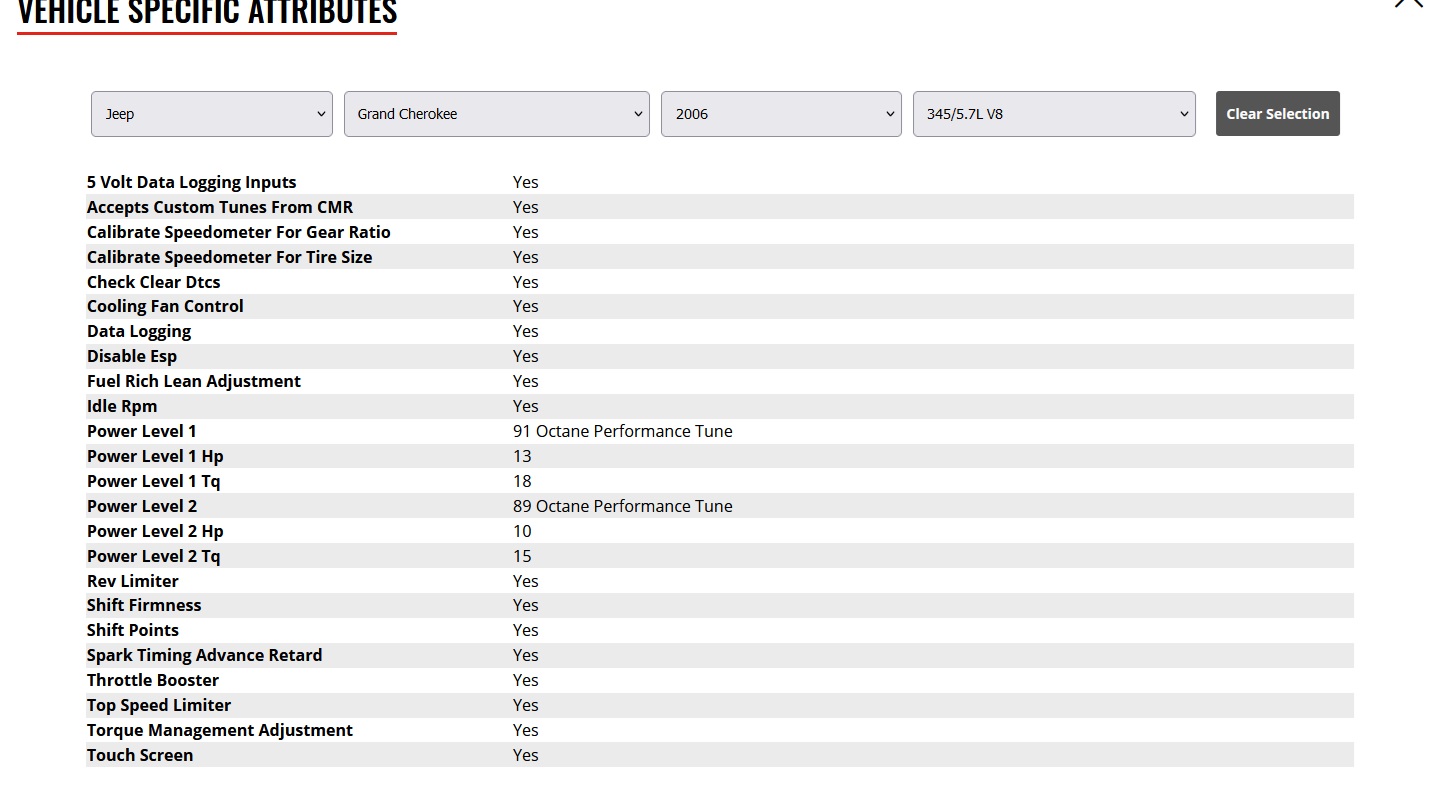Click the 'Power Level 2 Hp' label
The image size is (1437, 809).
pyautogui.click(x=155, y=531)
